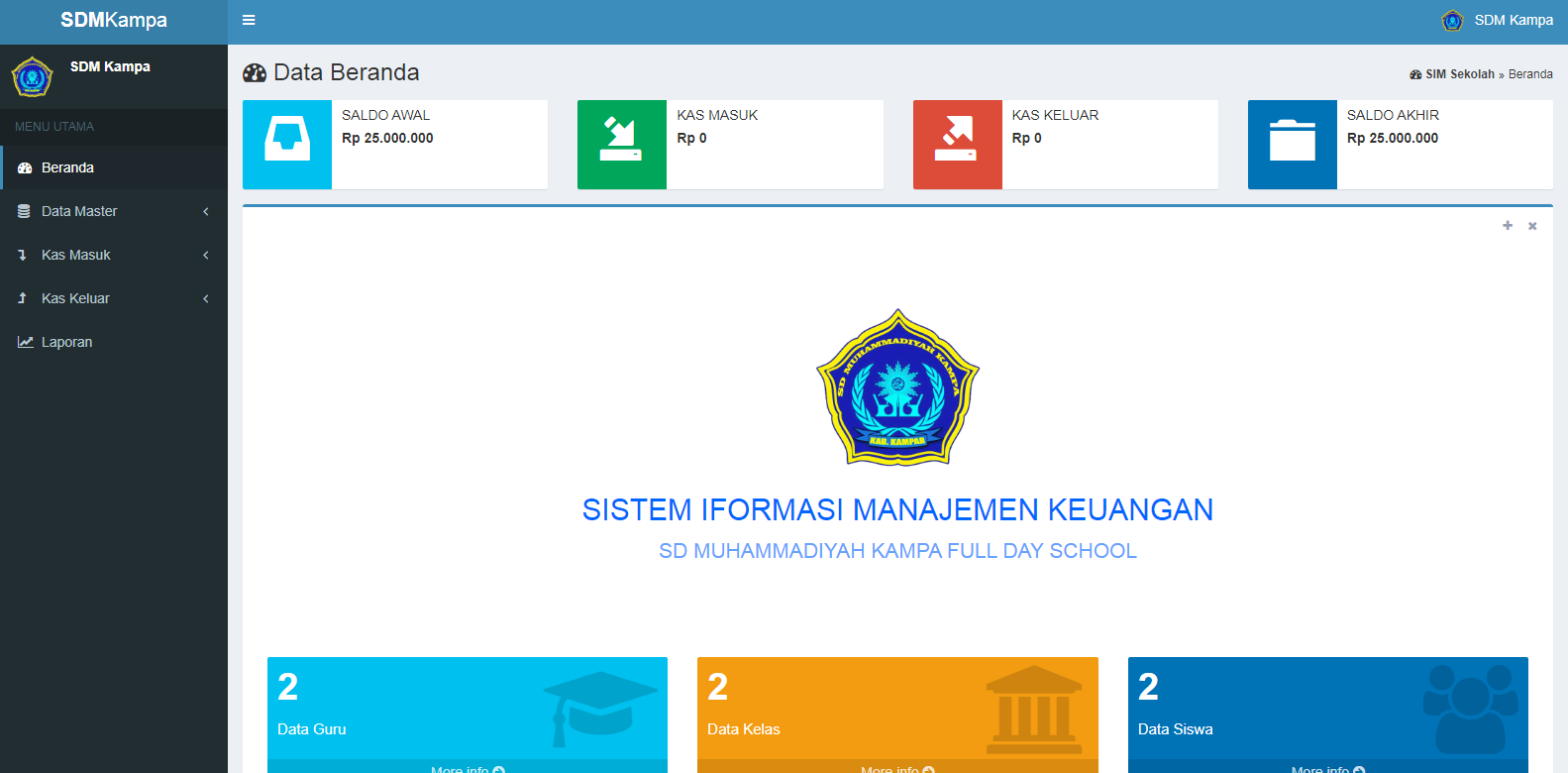Click the KAS KELUAR label in info box
Viewport: 1568px width, 773px height.
pyautogui.click(x=1055, y=115)
